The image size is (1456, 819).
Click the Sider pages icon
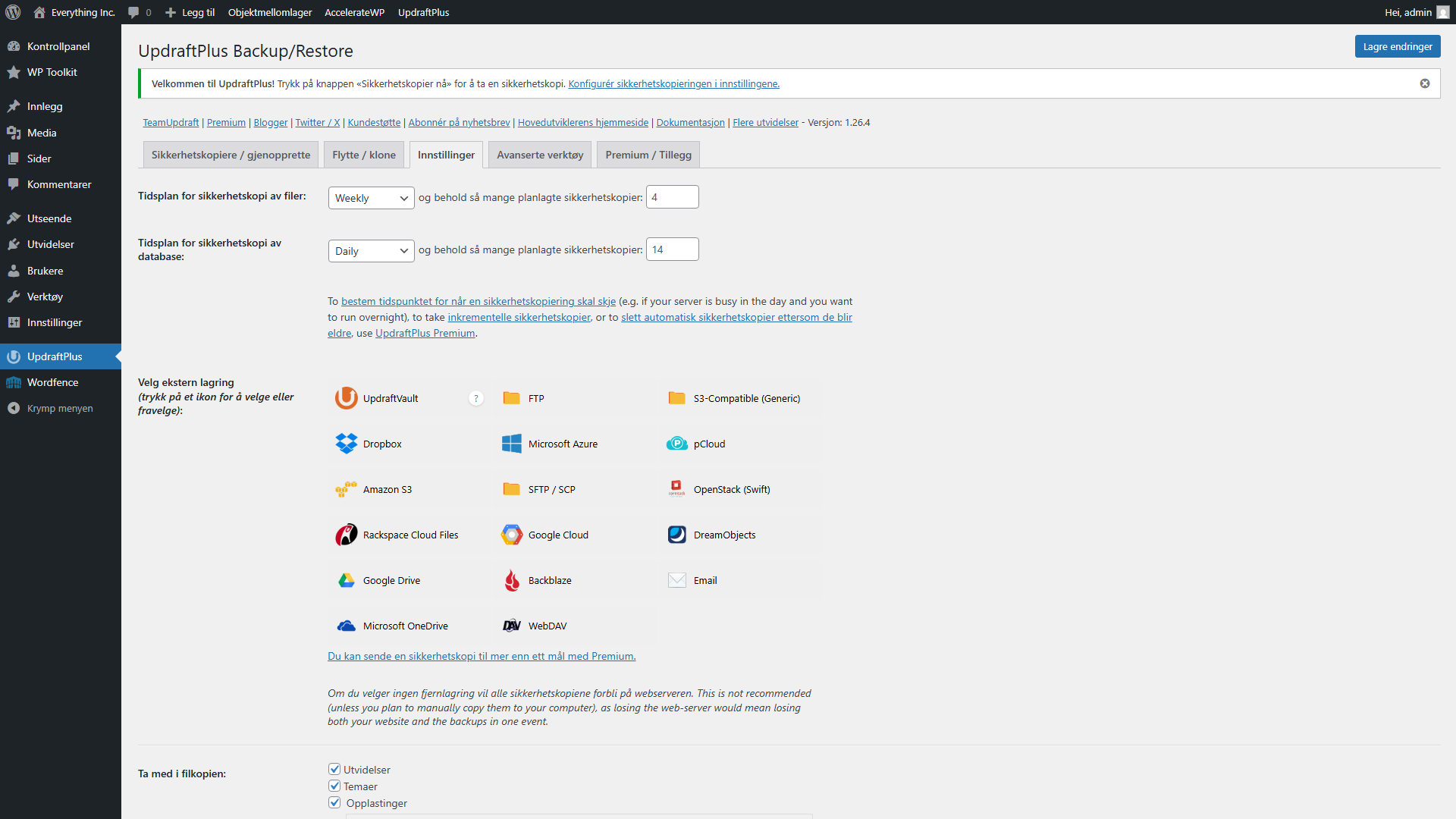(x=14, y=158)
